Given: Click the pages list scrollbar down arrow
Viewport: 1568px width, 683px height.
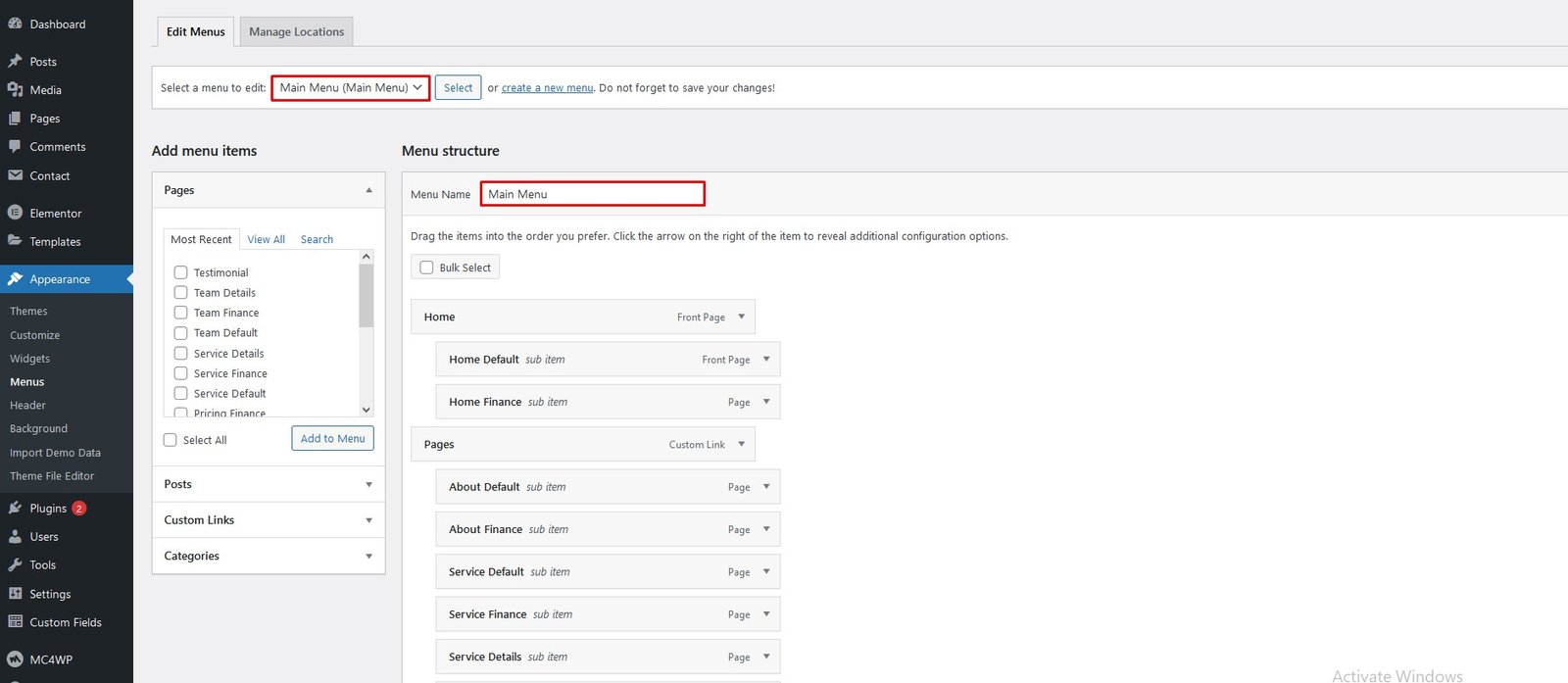Looking at the screenshot, I should point(367,410).
